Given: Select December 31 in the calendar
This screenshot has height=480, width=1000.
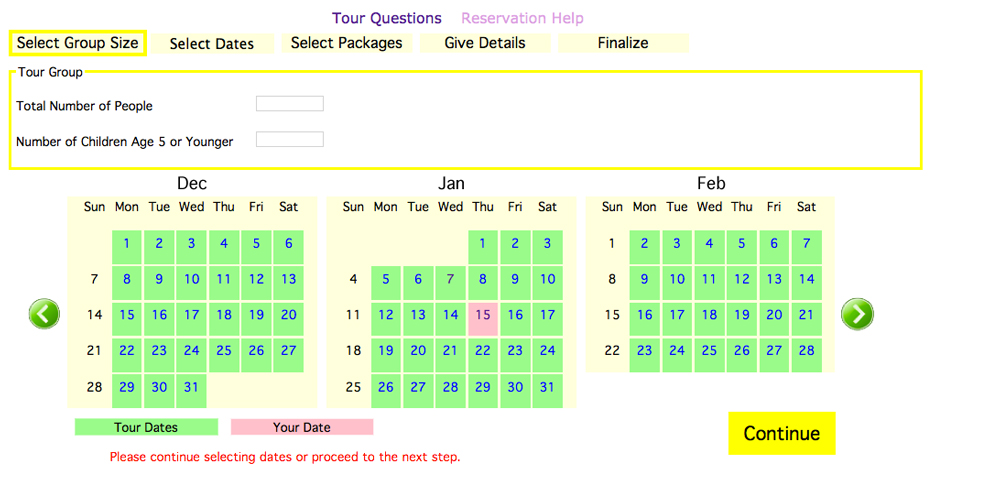Looking at the screenshot, I should 191,387.
